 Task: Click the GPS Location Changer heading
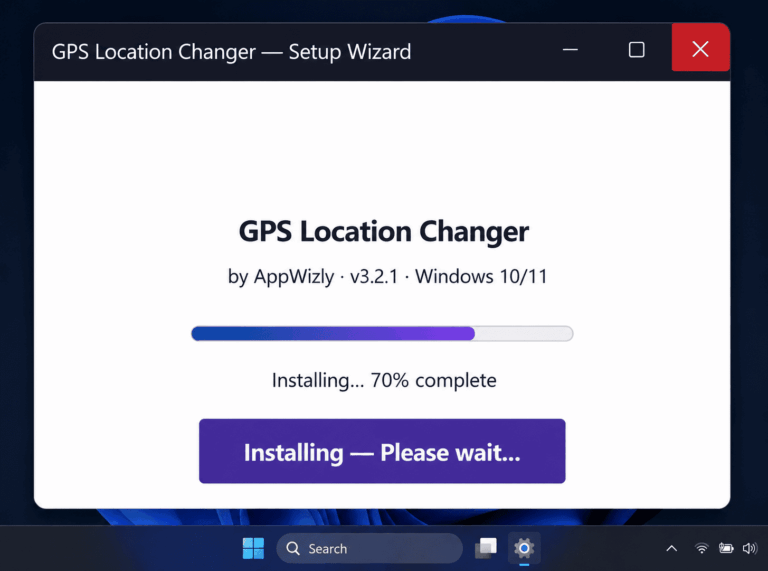coord(384,232)
